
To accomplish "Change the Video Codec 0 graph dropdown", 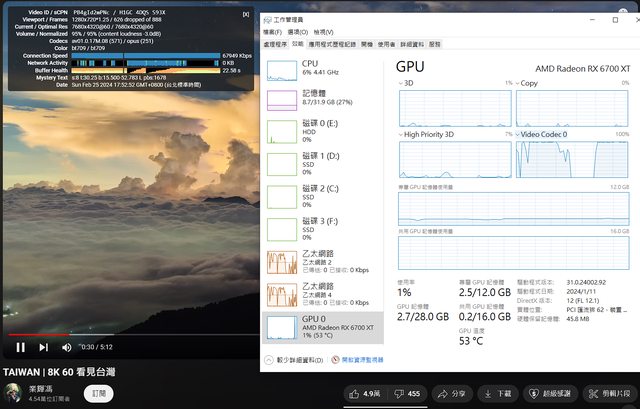I will coord(520,133).
